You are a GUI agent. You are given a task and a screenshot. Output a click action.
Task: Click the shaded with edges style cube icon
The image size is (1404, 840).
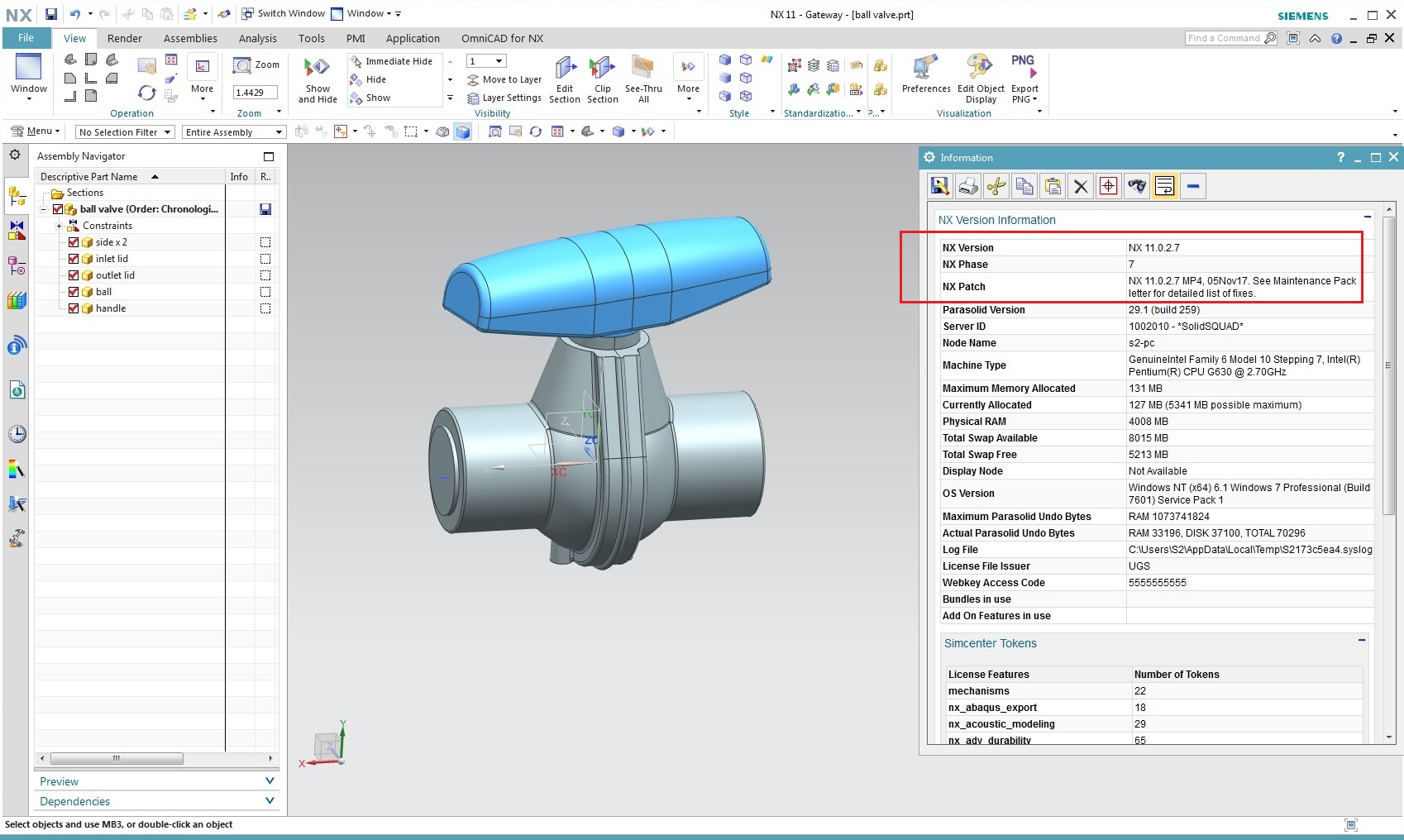[725, 60]
